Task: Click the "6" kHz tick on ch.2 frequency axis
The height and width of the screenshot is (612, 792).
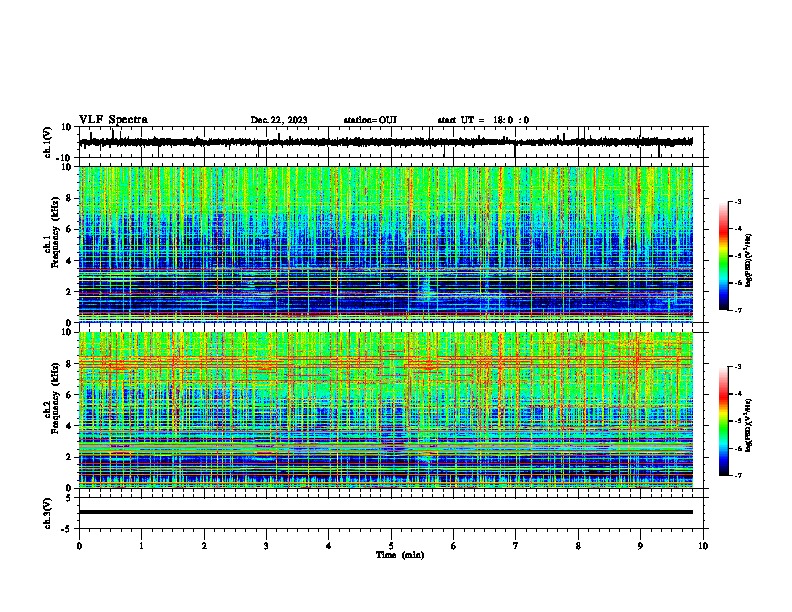Action: (x=70, y=395)
